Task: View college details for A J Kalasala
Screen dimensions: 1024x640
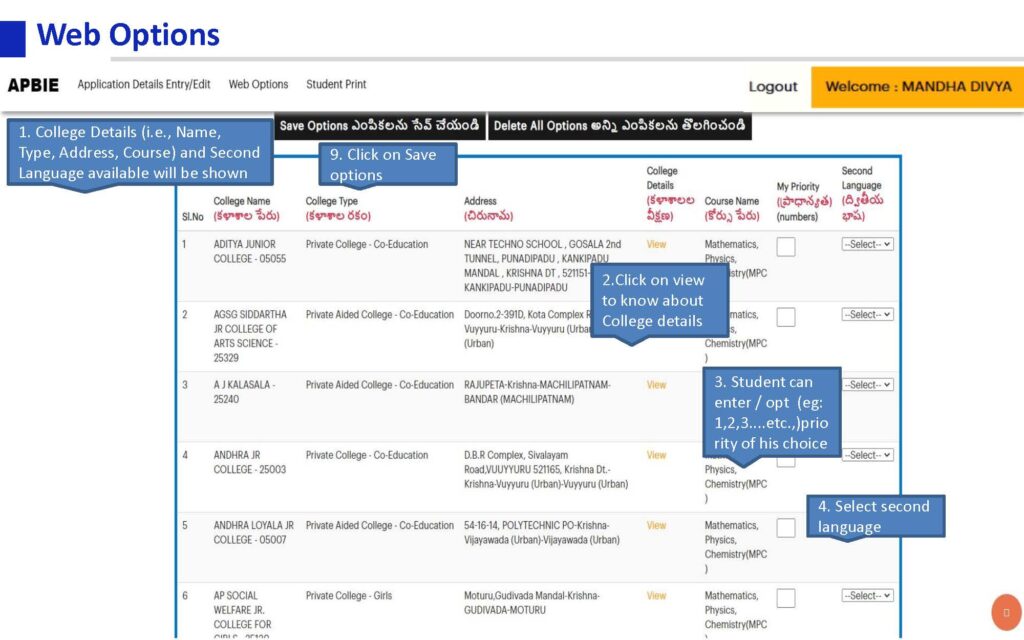Action: click(x=656, y=385)
